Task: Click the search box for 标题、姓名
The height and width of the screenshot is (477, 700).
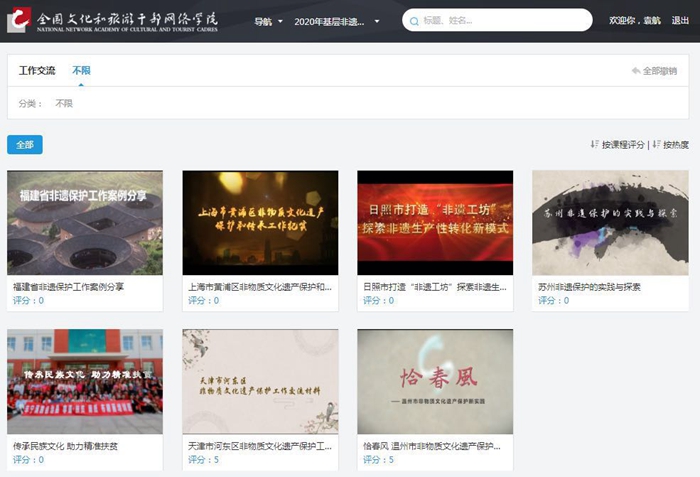Action: [500, 21]
